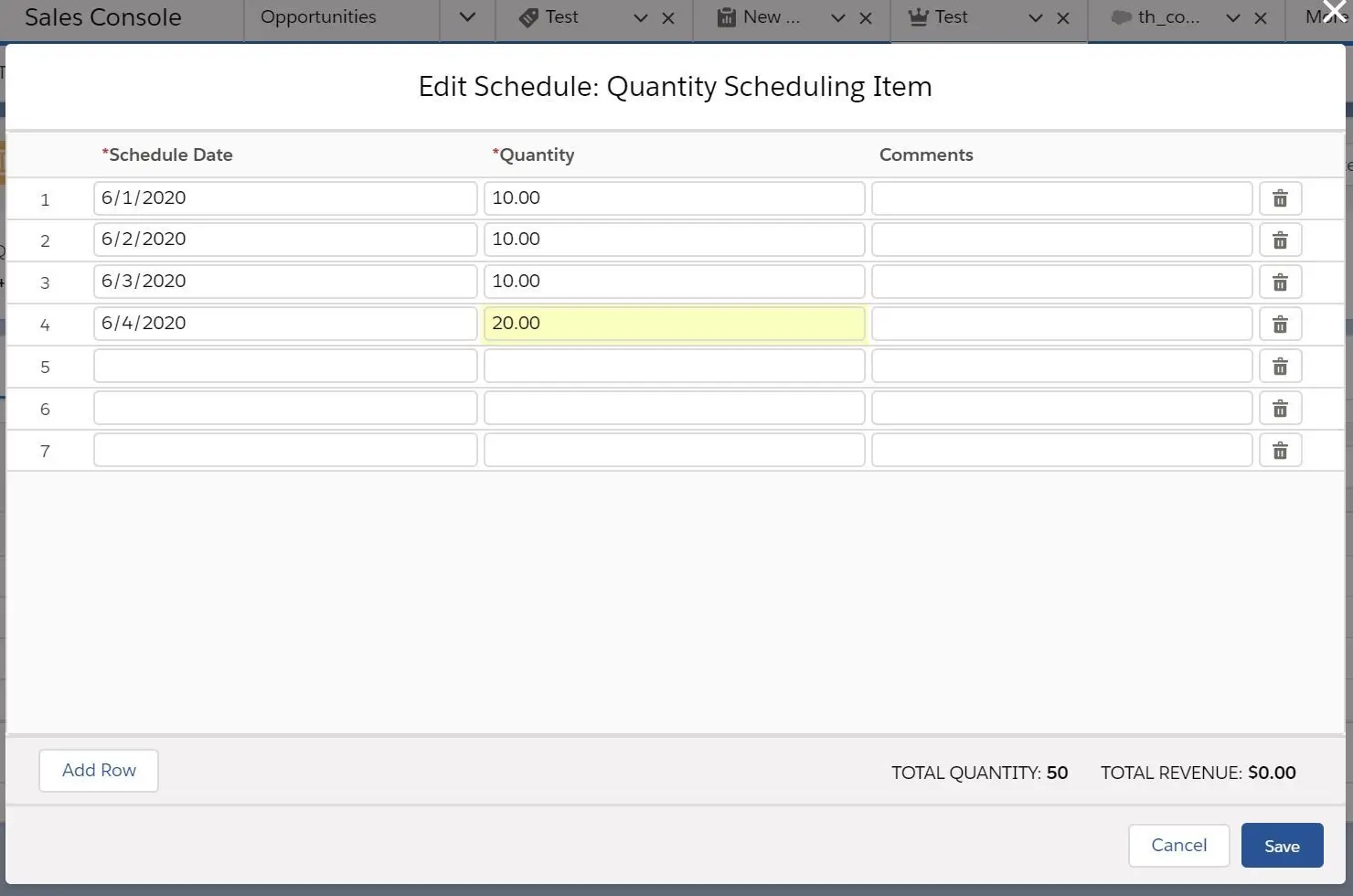This screenshot has width=1353, height=896.
Task: Click Comments field in row 1
Action: coord(1062,198)
